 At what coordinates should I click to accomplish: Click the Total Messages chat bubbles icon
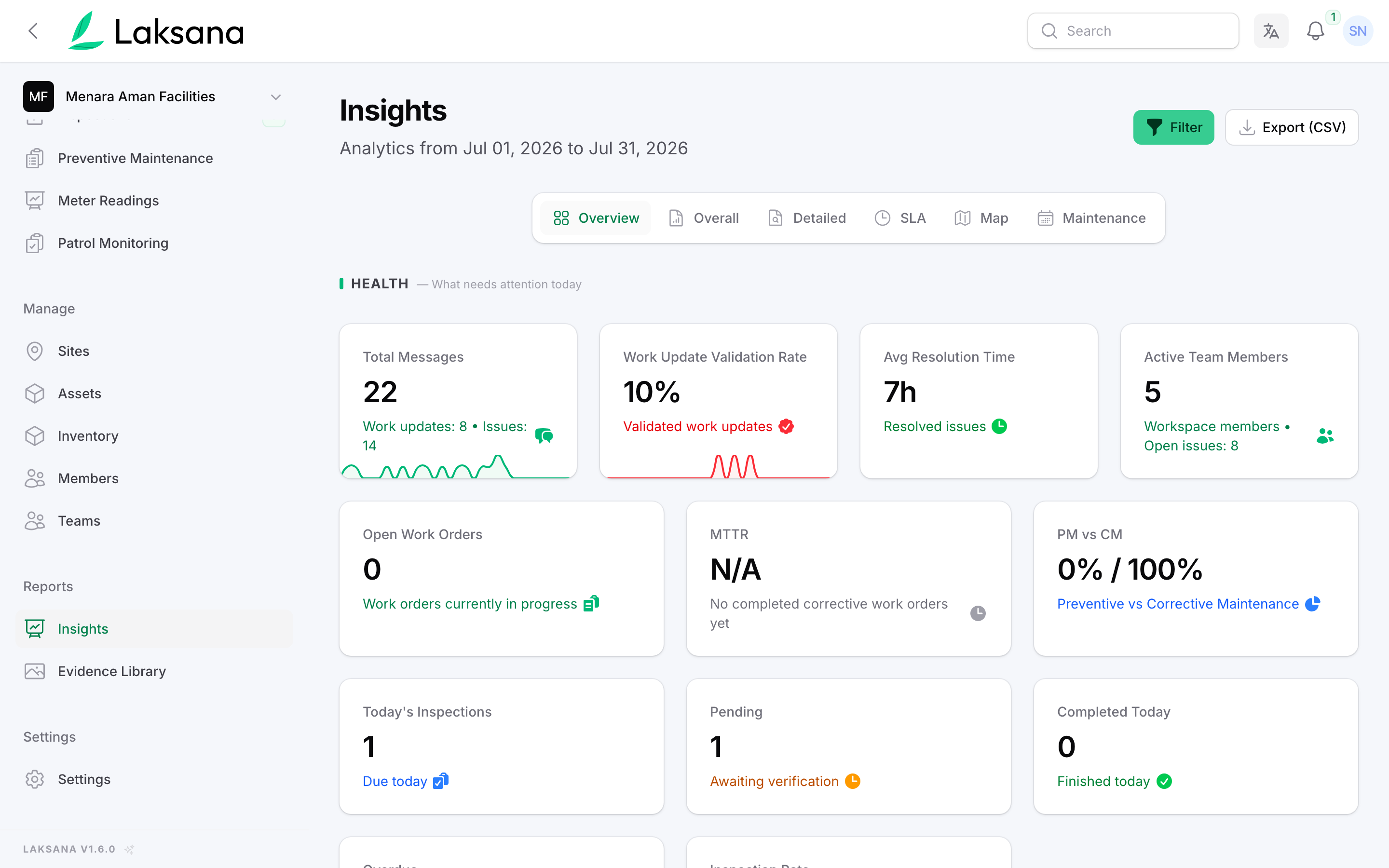pyautogui.click(x=544, y=436)
